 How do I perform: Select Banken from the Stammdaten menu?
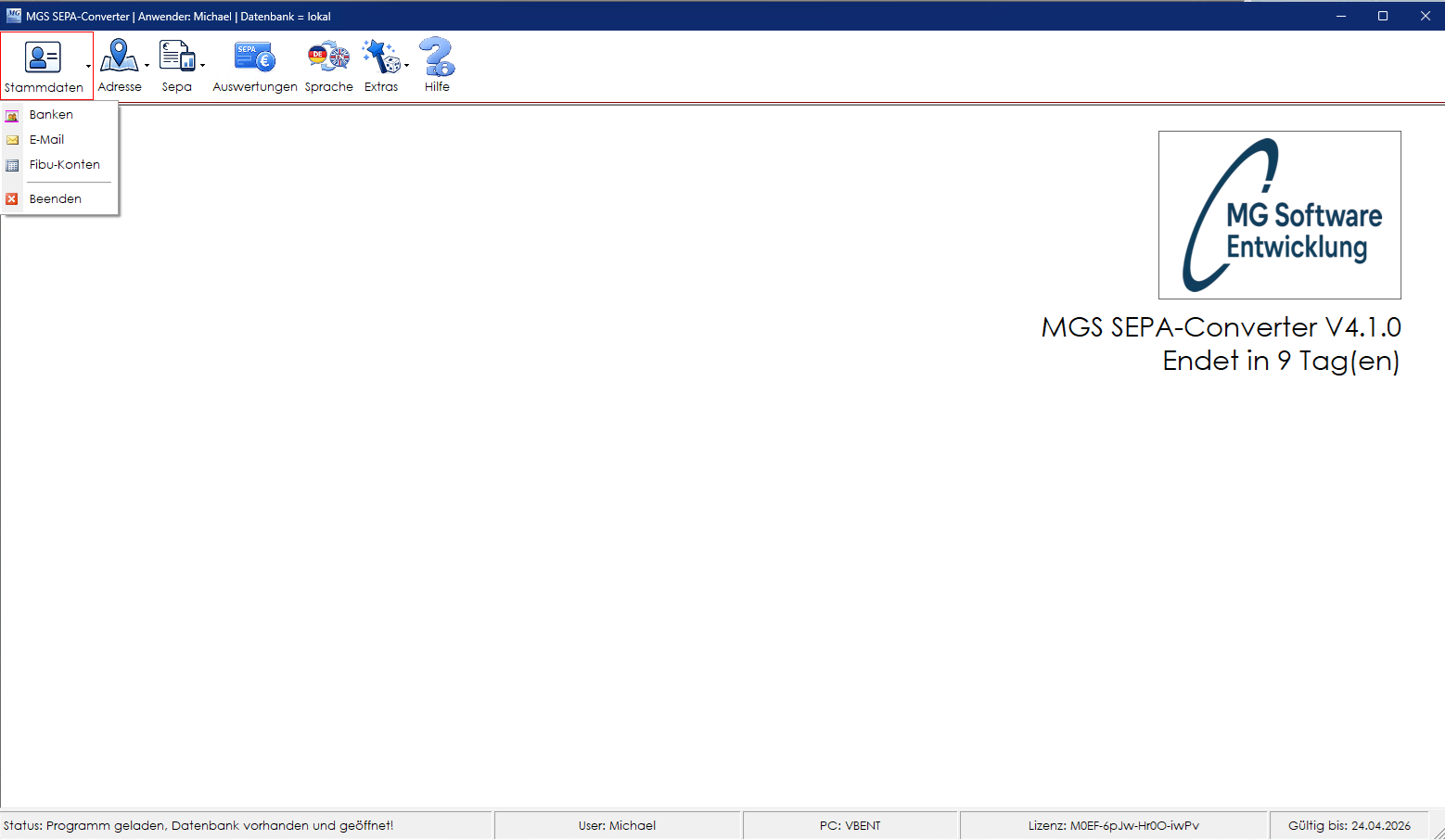[51, 115]
